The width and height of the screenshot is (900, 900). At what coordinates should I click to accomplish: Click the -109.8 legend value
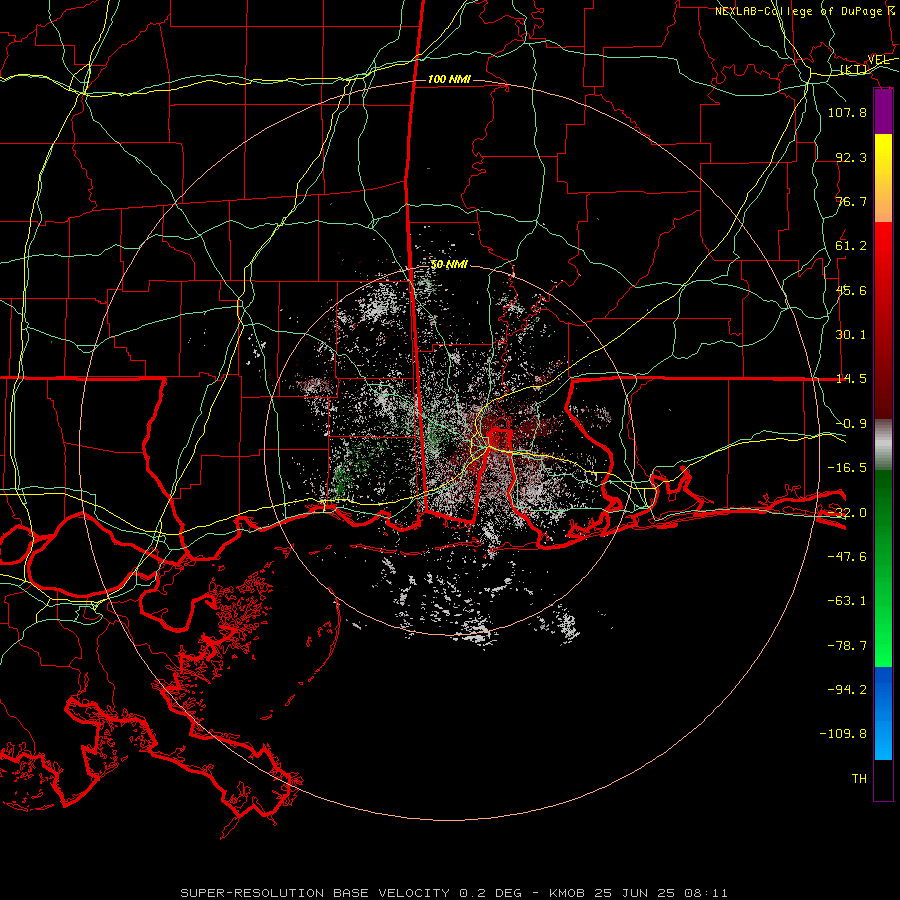pyautogui.click(x=843, y=734)
